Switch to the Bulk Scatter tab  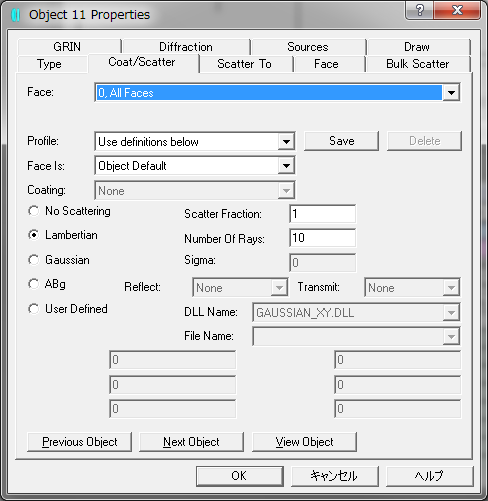click(418, 64)
